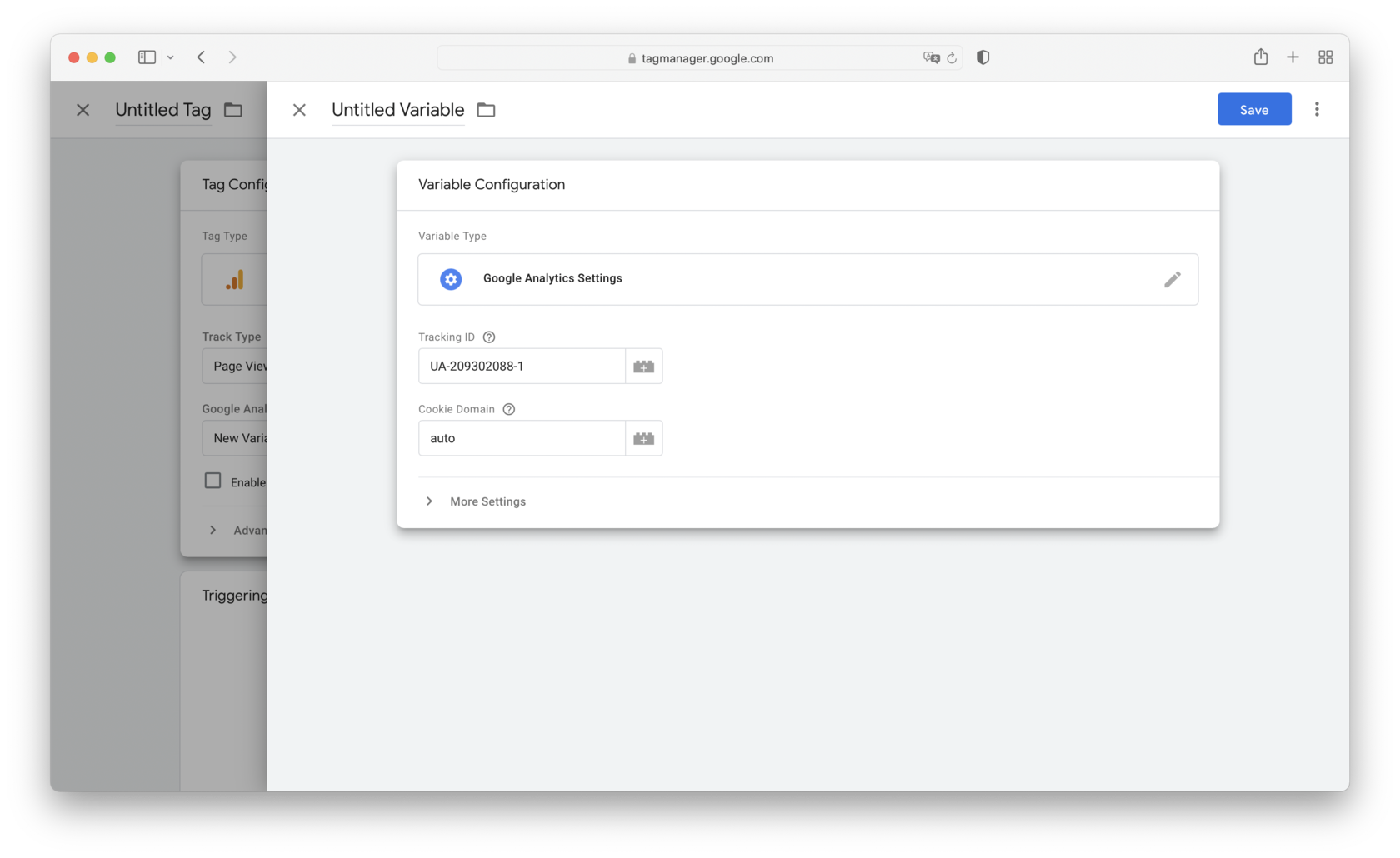Screen dimensions: 1400x858
Task: Open the Tracking ID help tooltip
Action: tap(489, 337)
